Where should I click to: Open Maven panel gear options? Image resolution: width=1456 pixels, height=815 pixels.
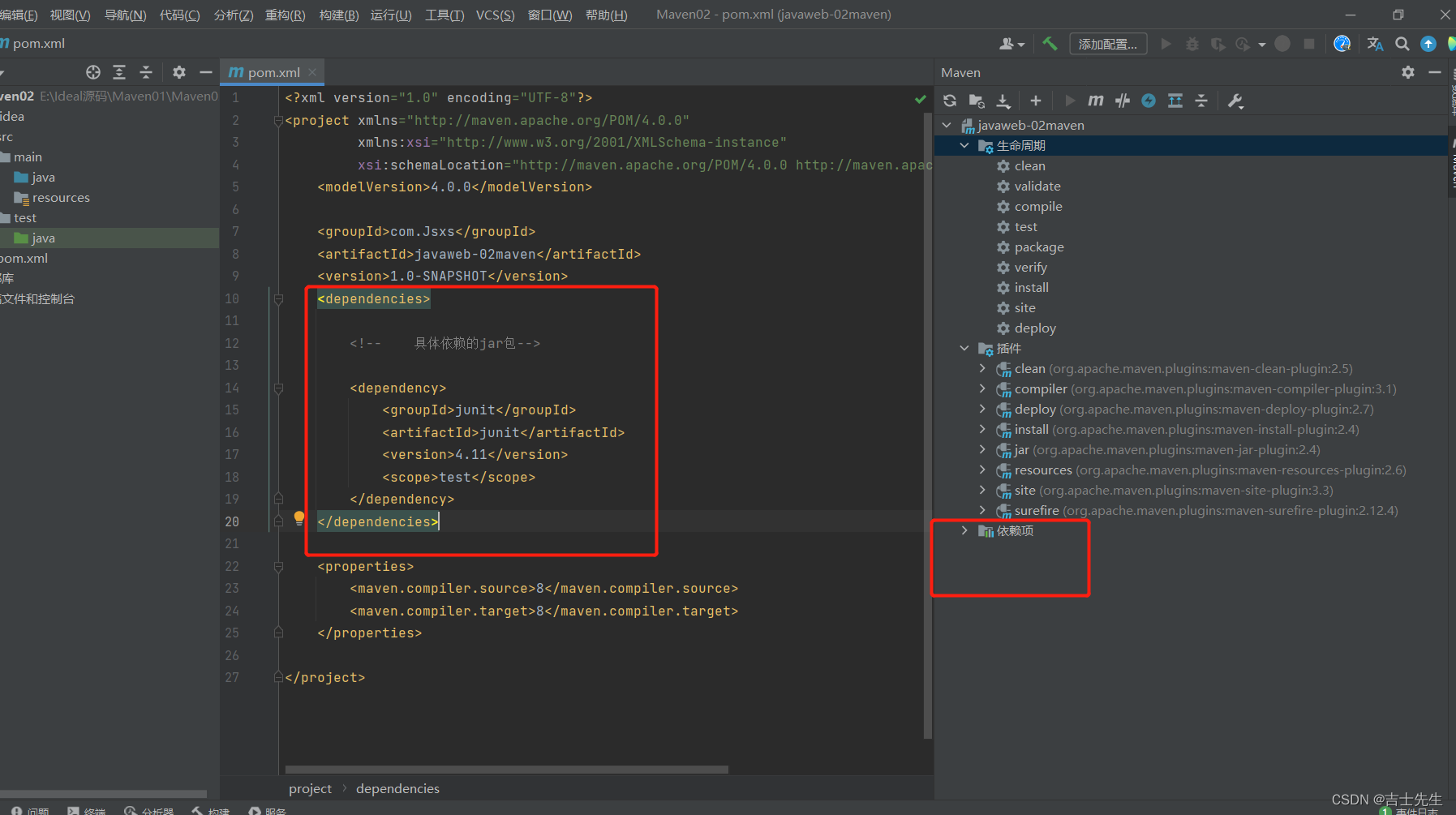[x=1408, y=72]
